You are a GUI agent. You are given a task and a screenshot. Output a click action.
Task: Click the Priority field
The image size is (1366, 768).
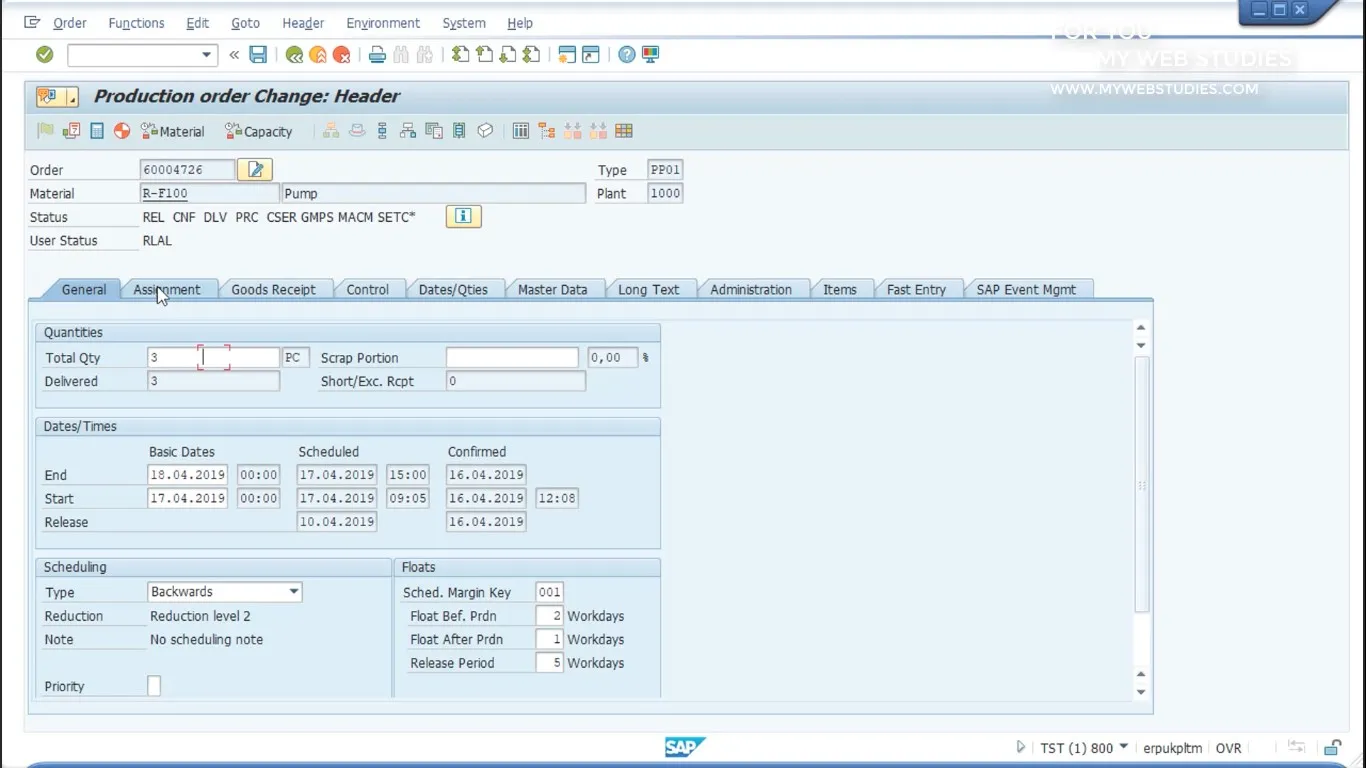(x=154, y=686)
